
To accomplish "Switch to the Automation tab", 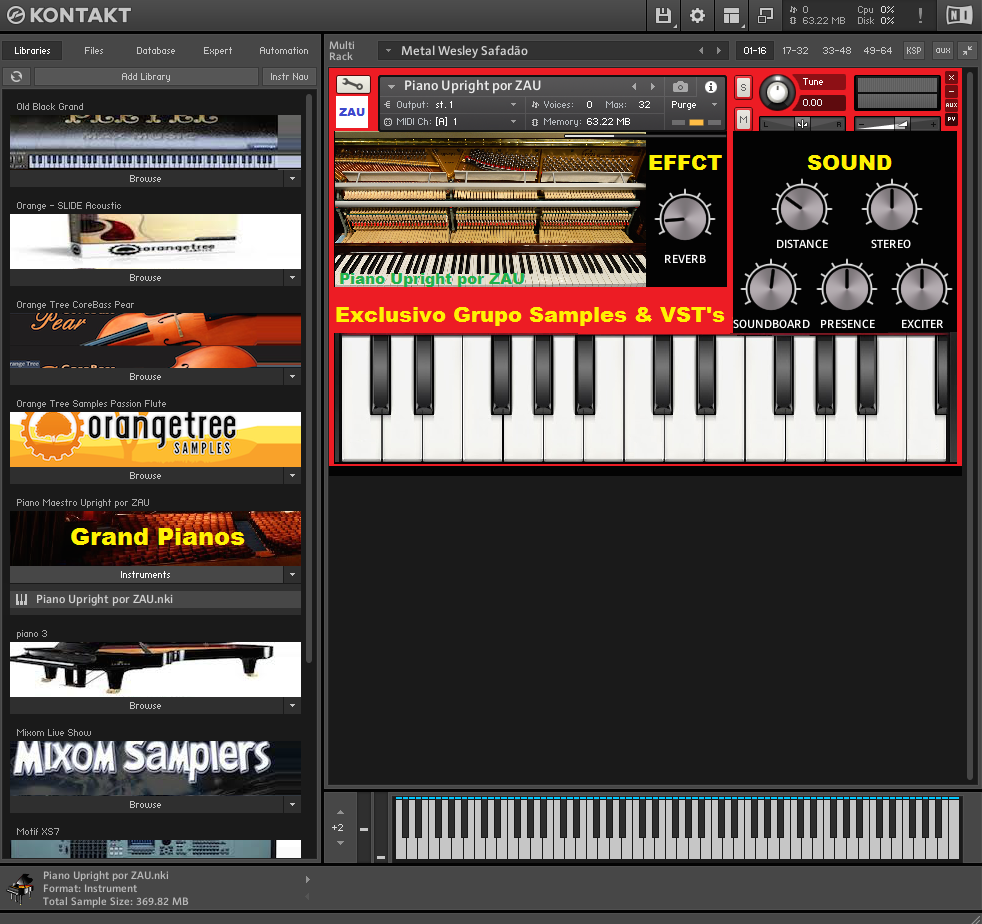I will point(284,51).
